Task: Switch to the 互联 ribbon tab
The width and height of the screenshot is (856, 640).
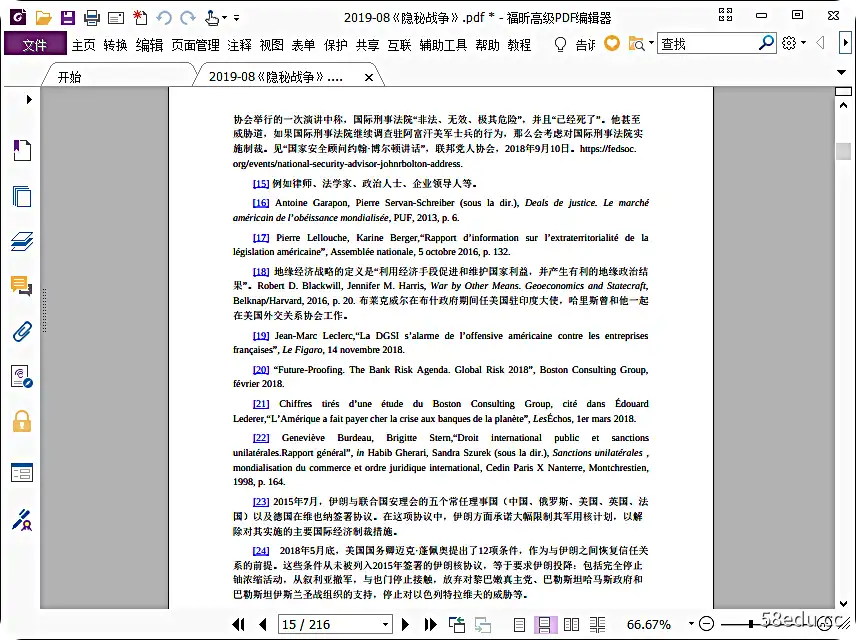Action: (x=399, y=45)
